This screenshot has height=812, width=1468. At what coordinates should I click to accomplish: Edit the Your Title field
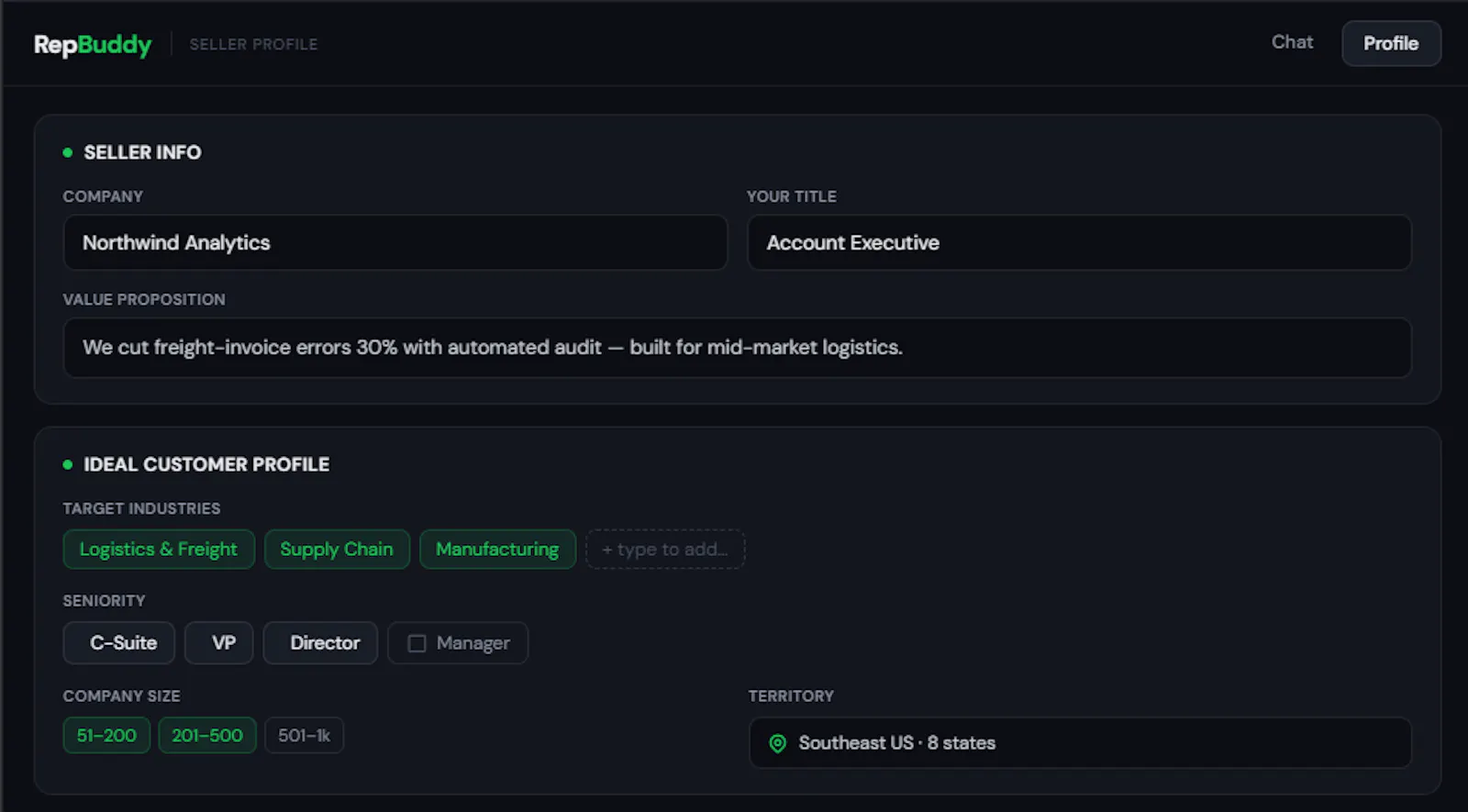click(x=1079, y=242)
